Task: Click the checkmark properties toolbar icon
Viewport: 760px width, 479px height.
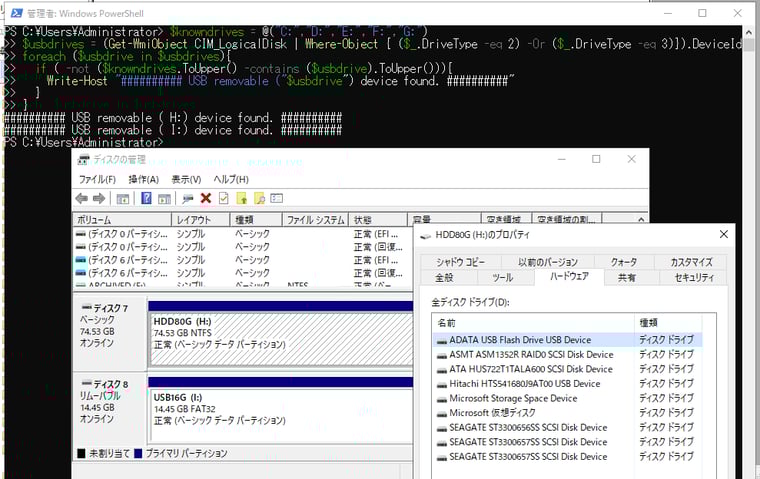Action: point(223,198)
